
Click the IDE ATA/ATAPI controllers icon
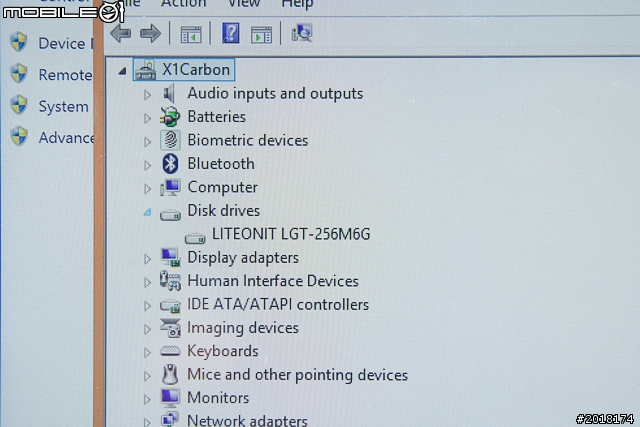pos(170,306)
